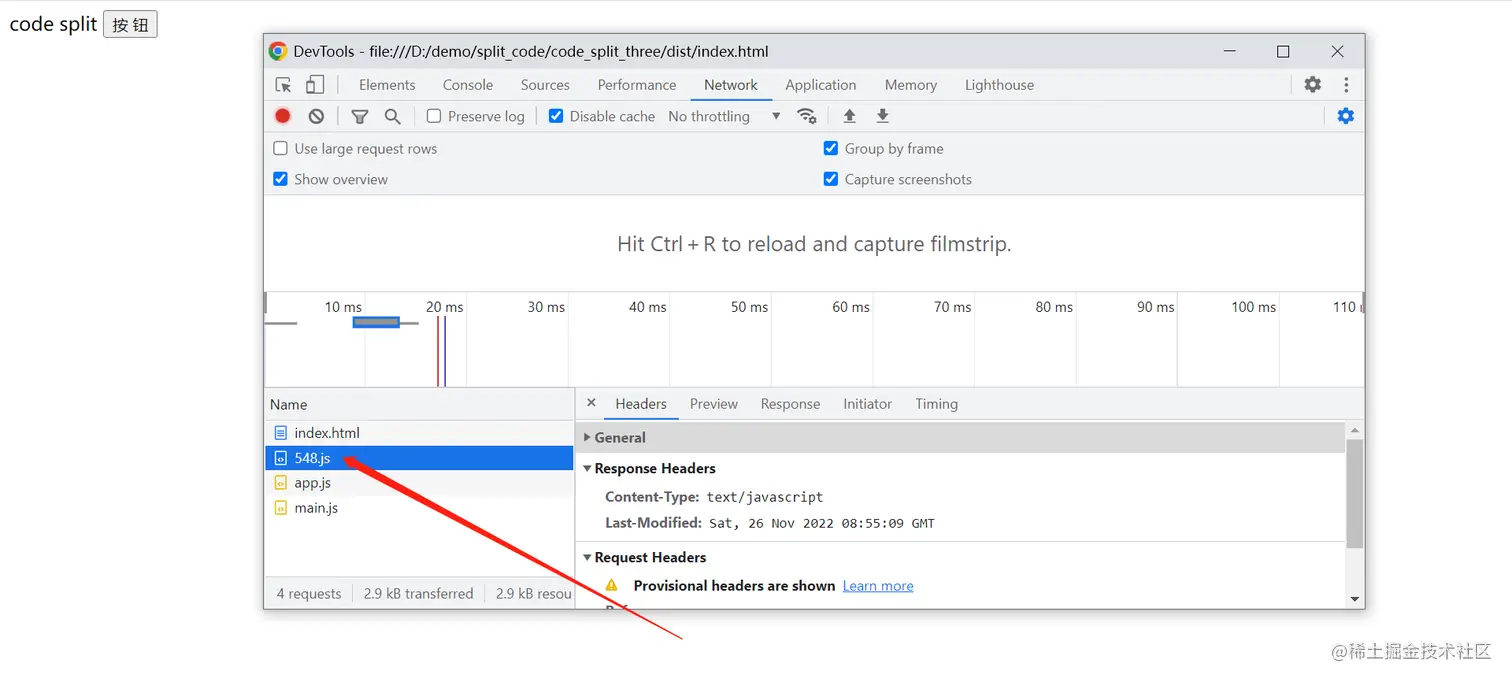The height and width of the screenshot is (682, 1512).
Task: Open the network search magnifier icon
Action: click(x=393, y=117)
